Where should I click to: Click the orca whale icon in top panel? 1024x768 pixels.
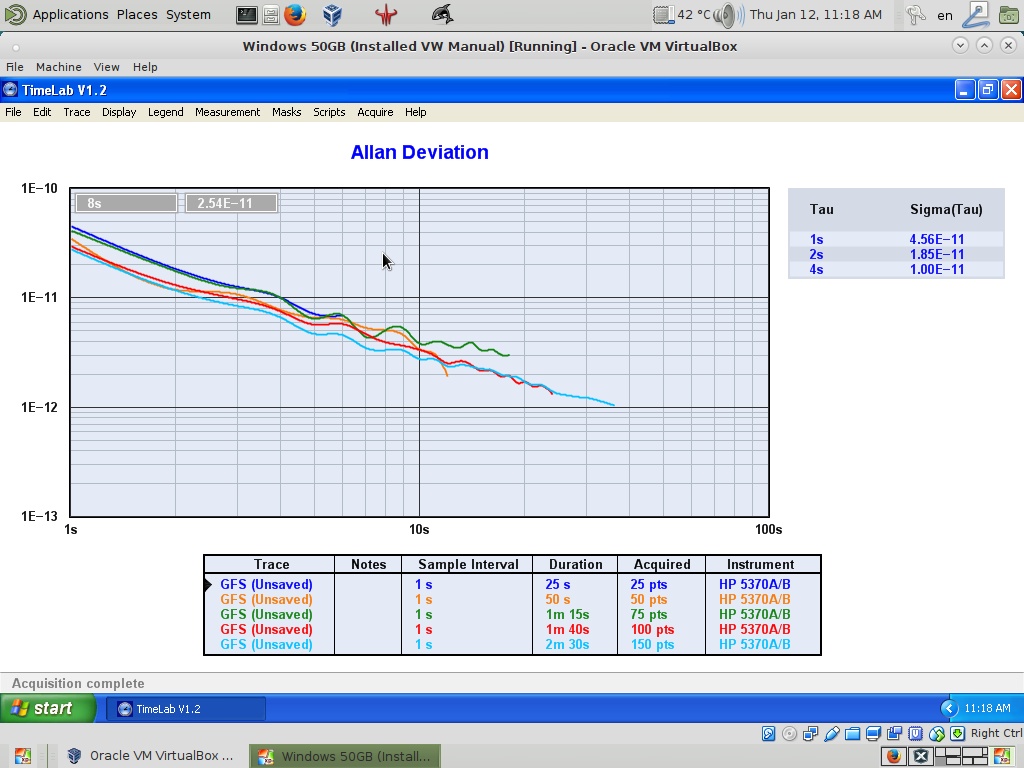pos(441,15)
